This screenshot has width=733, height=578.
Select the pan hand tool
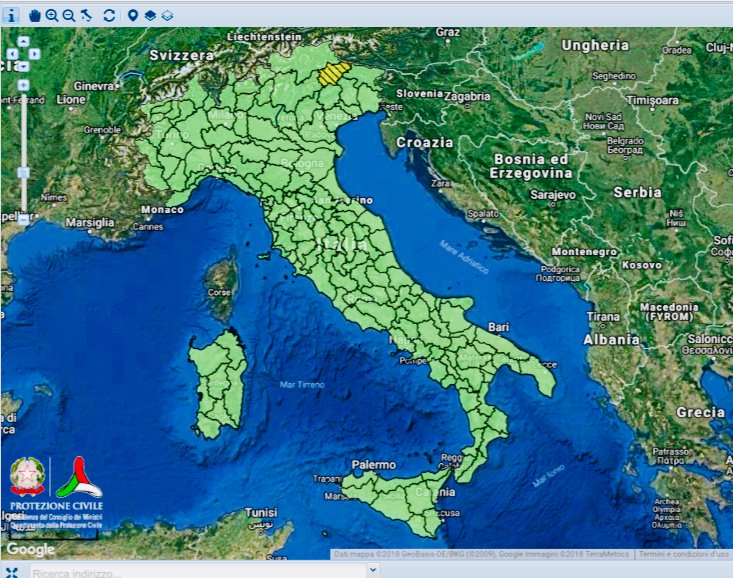click(x=35, y=15)
